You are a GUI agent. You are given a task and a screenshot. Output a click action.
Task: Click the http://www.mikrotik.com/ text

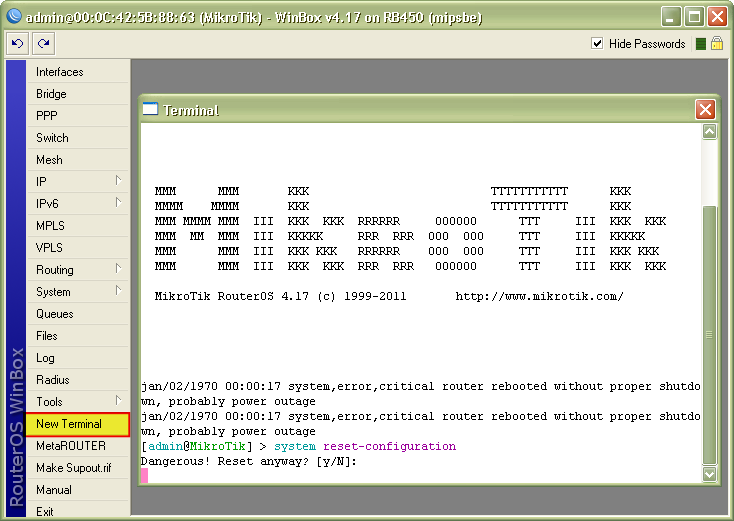(539, 296)
